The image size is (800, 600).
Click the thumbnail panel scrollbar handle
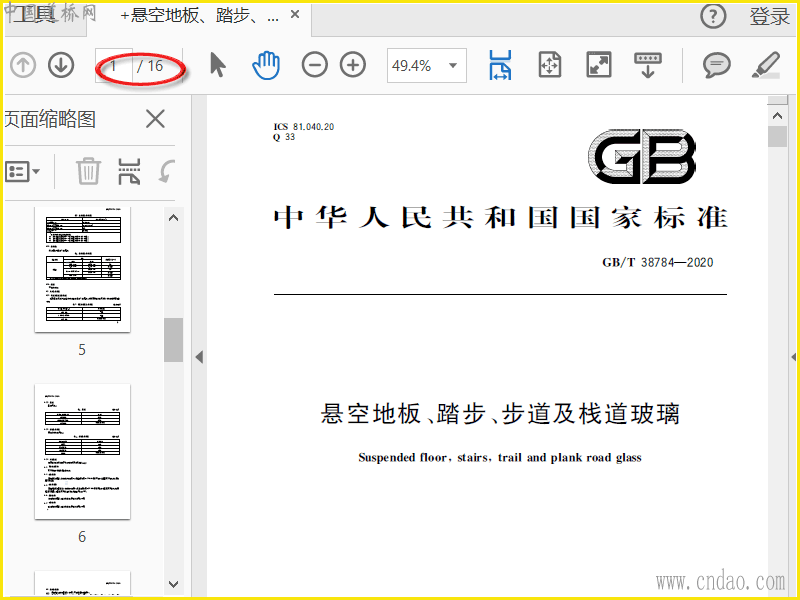tap(173, 340)
